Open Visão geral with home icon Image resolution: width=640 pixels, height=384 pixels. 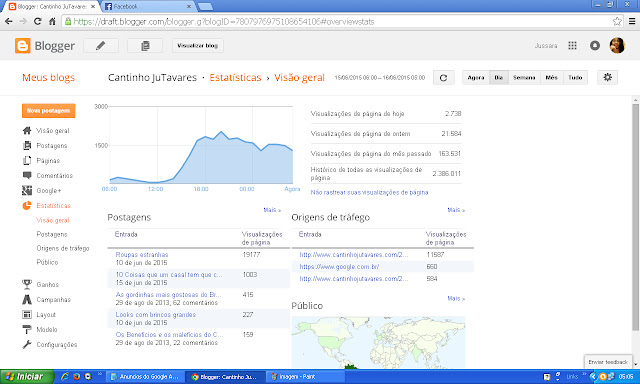coord(27,131)
